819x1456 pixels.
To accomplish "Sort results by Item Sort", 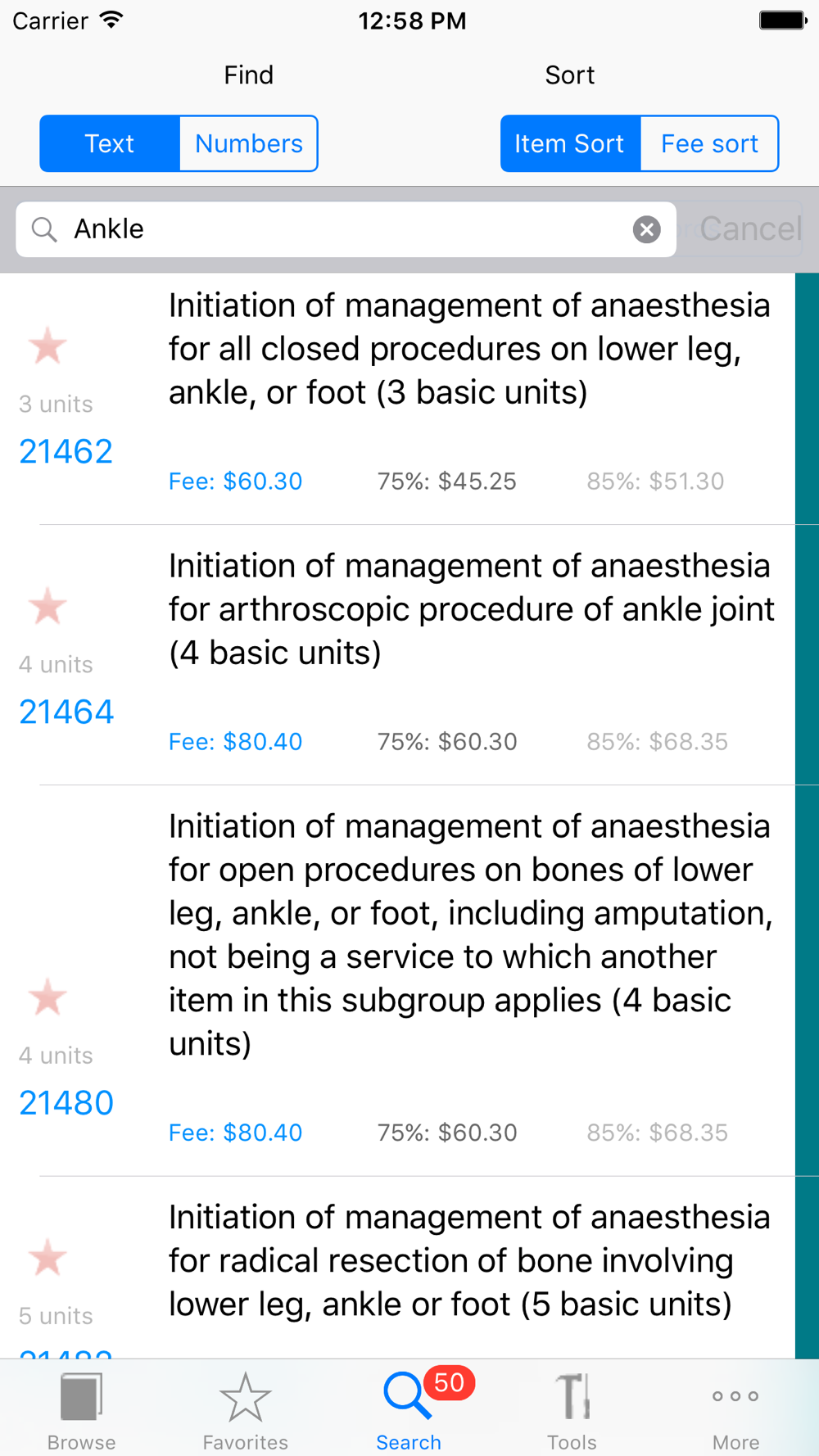I will coord(570,143).
